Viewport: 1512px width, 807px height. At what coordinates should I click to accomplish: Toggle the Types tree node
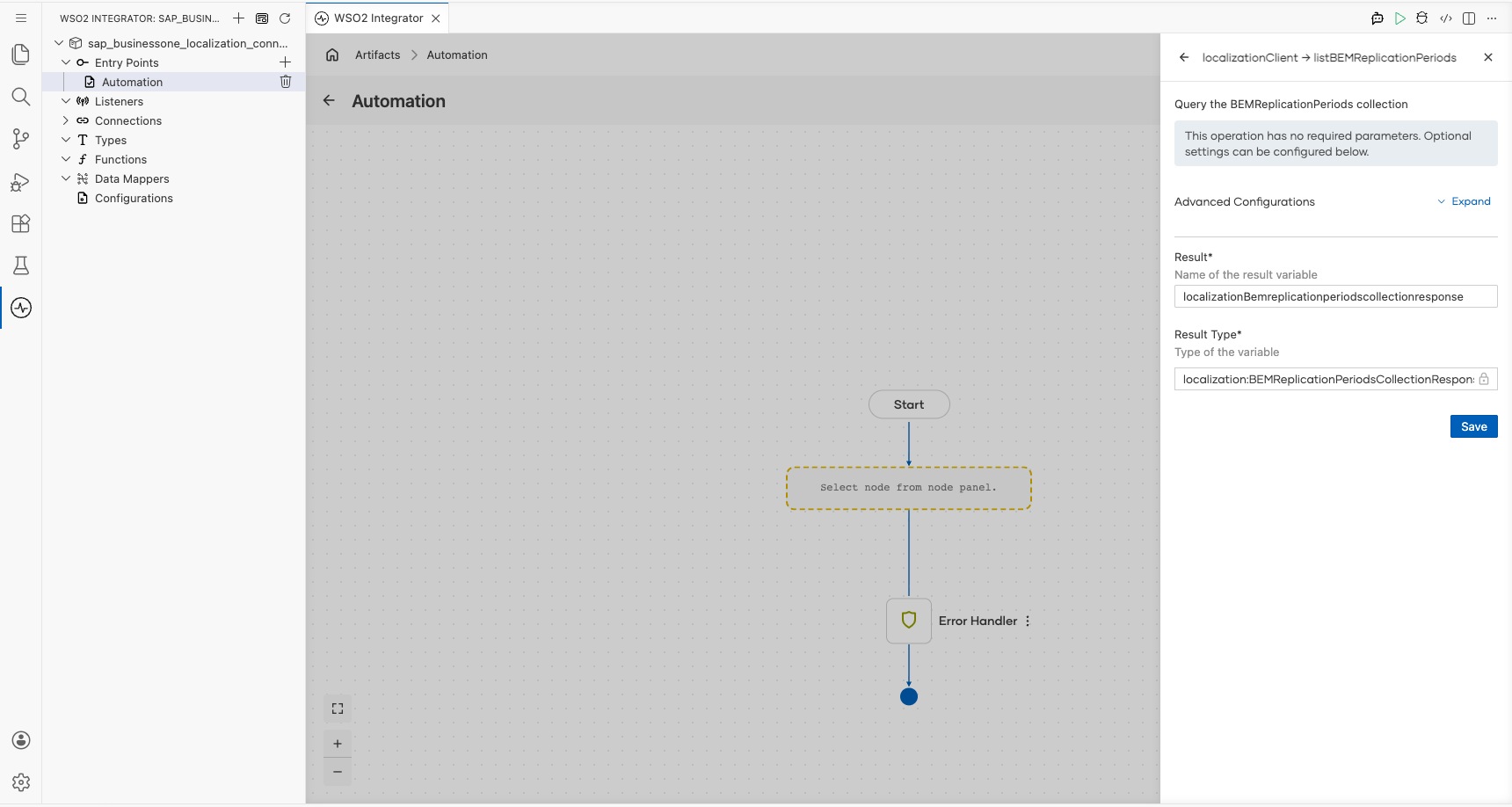click(66, 140)
